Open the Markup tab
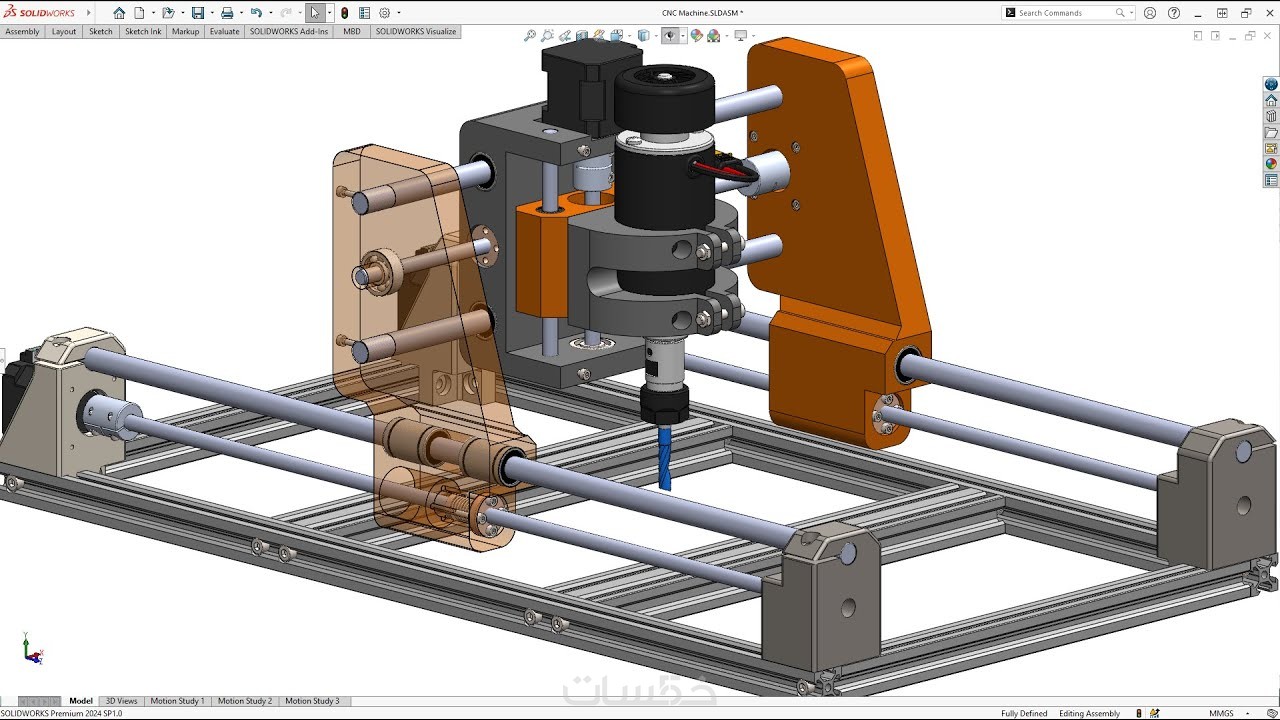The width and height of the screenshot is (1280, 720). pos(186,32)
